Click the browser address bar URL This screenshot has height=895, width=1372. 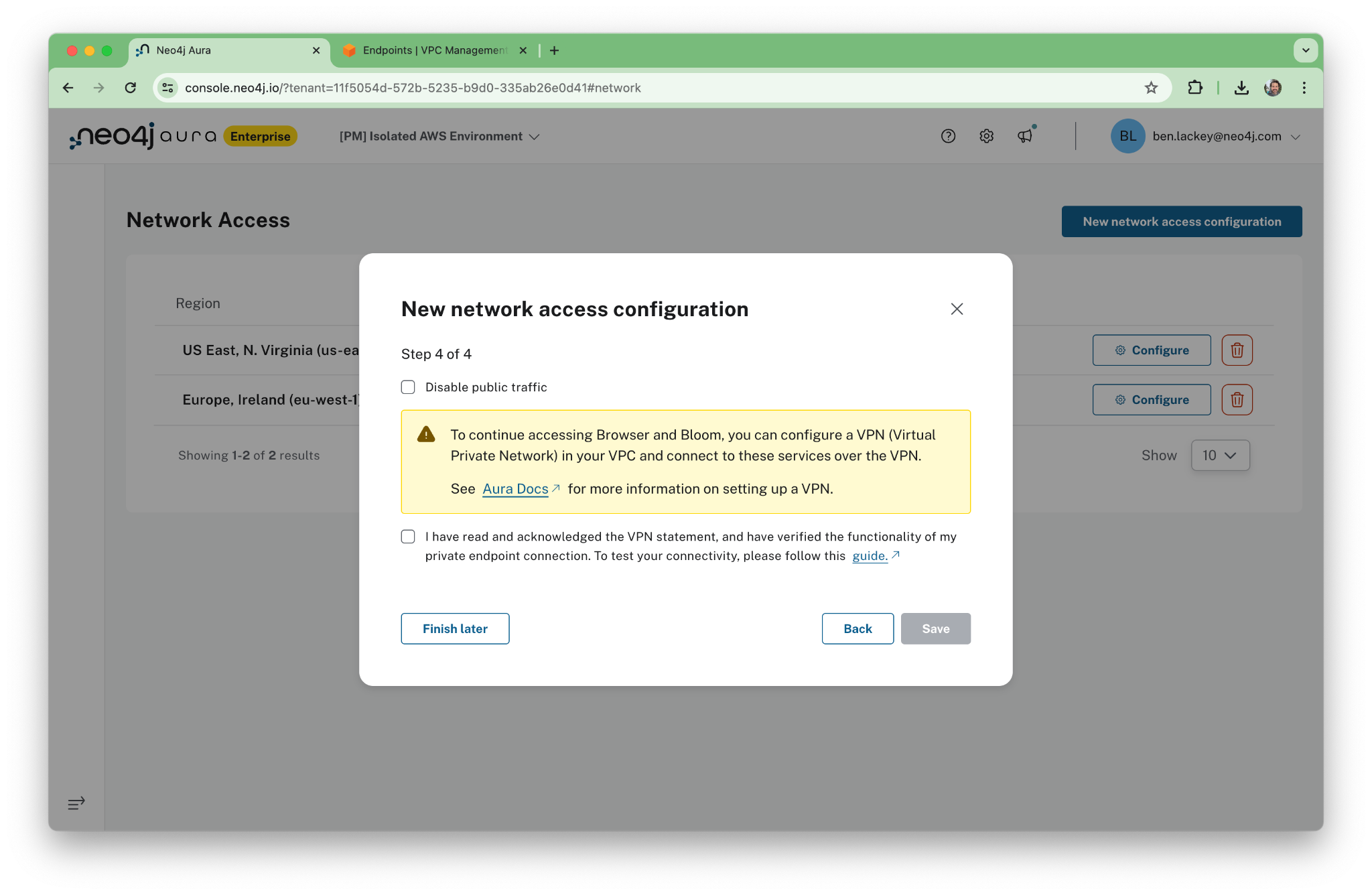413,88
